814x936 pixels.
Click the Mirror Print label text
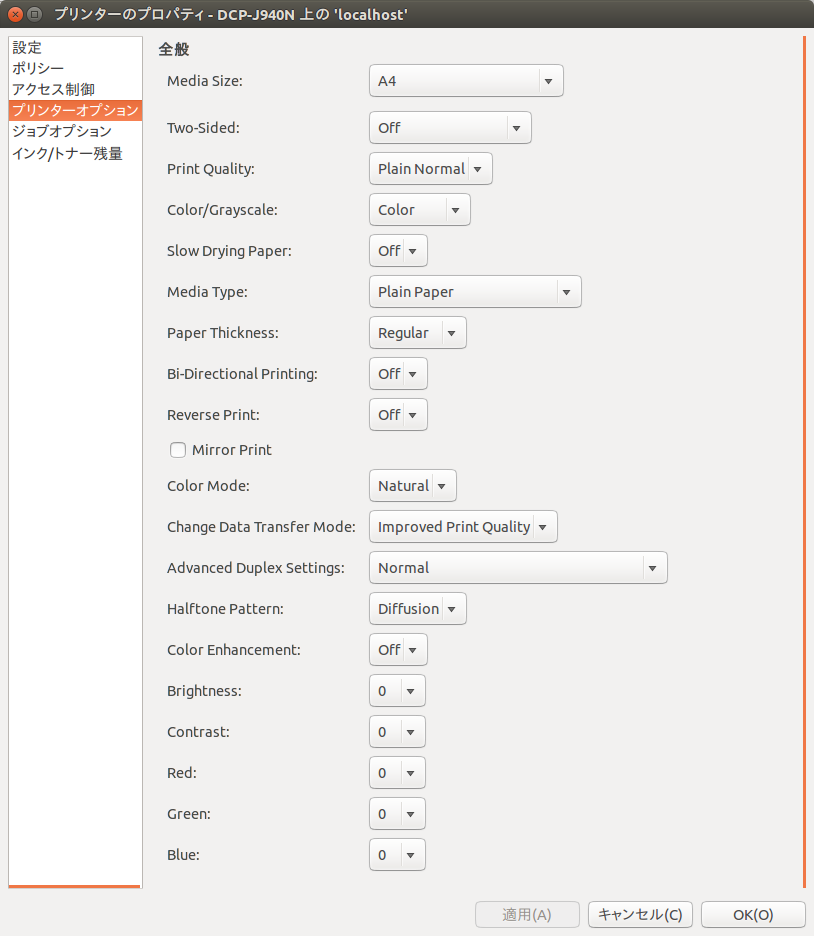pyautogui.click(x=232, y=450)
